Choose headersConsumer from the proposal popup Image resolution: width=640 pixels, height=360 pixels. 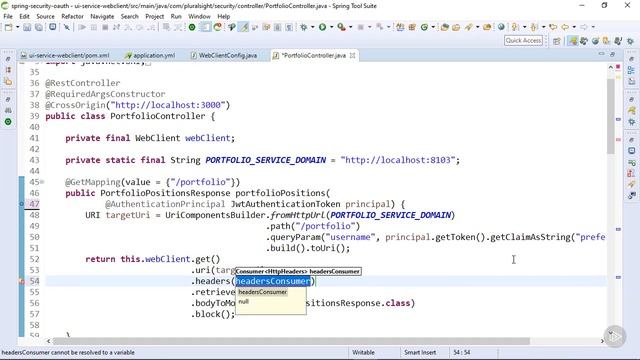click(263, 292)
